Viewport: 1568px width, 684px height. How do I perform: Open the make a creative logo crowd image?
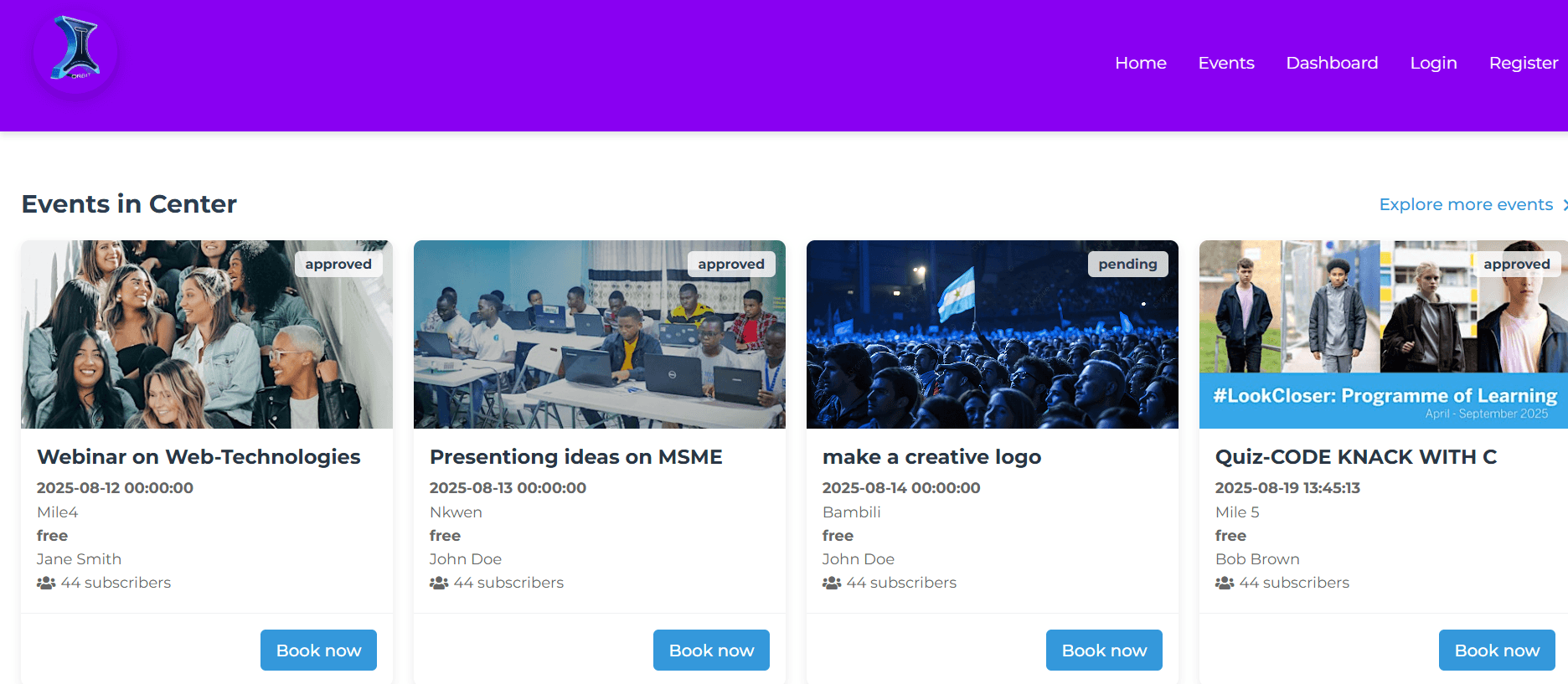(x=993, y=335)
